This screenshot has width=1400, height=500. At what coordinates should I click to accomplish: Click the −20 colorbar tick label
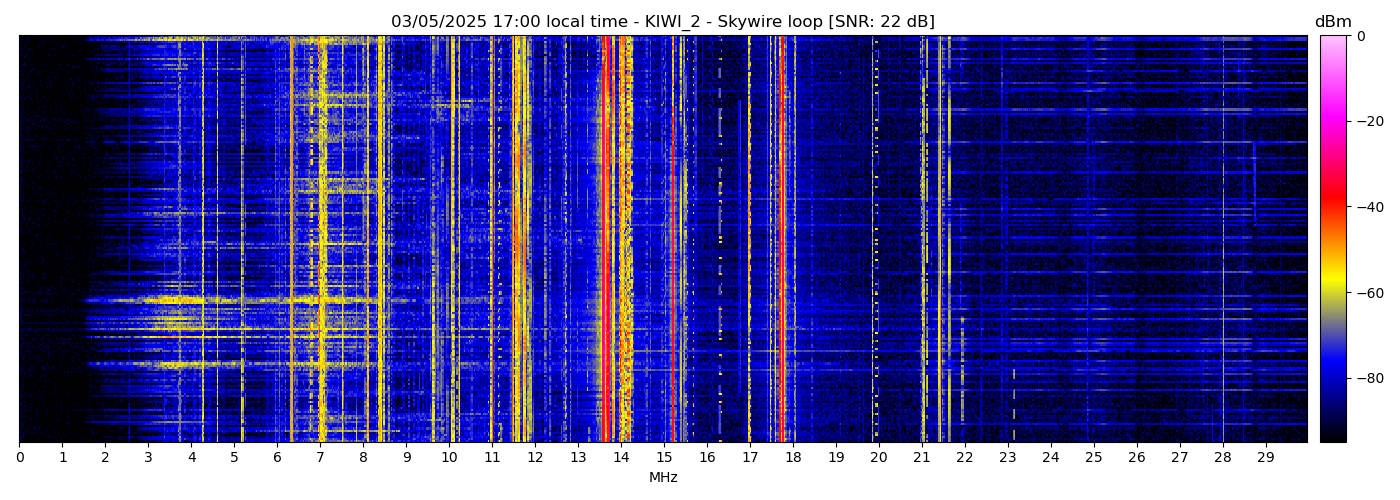[1369, 122]
